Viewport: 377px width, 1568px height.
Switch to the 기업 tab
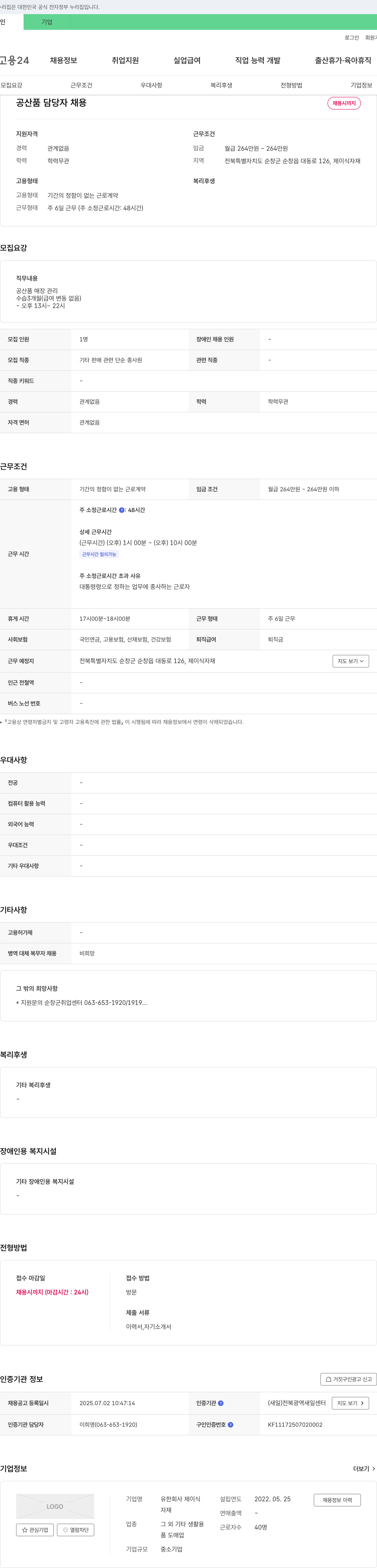click(47, 22)
